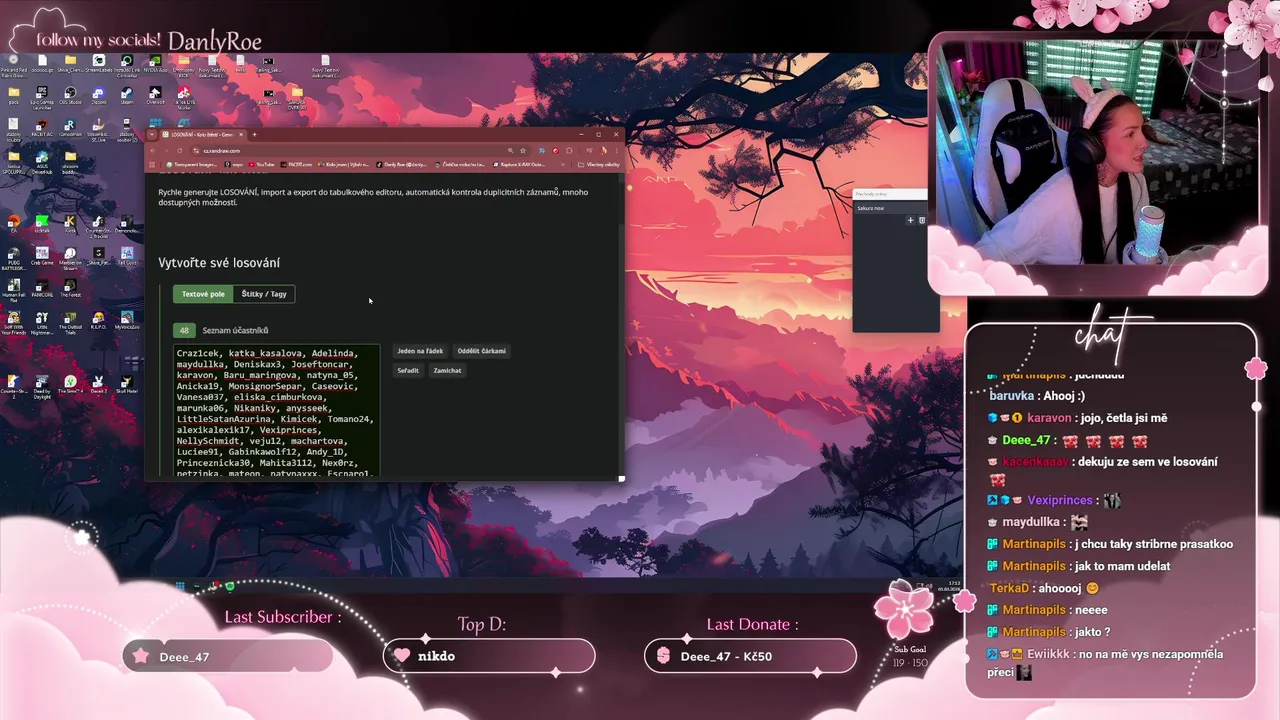Open the Fall Guys desktop icon

coord(127,257)
